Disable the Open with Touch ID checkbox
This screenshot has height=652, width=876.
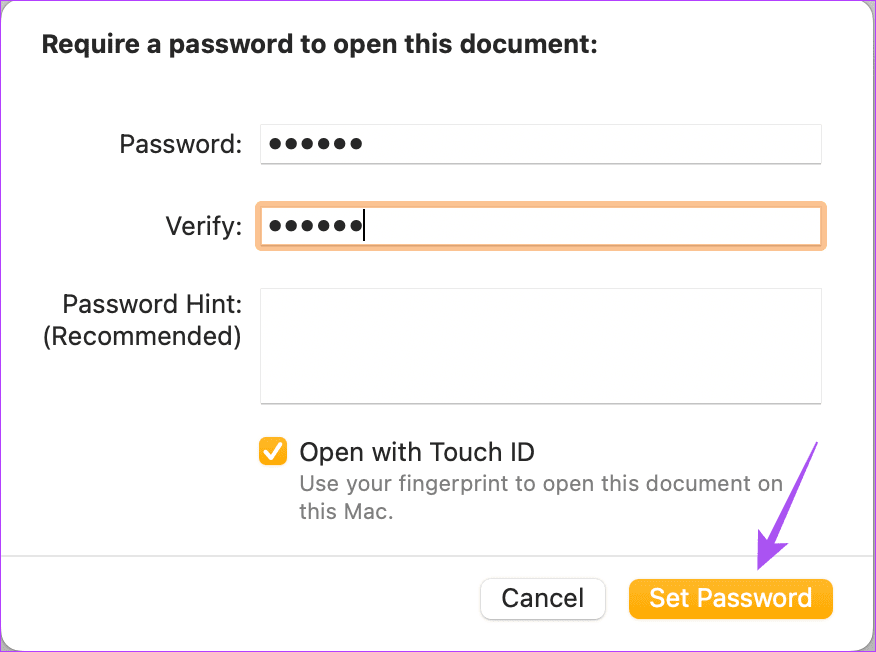coord(272,452)
